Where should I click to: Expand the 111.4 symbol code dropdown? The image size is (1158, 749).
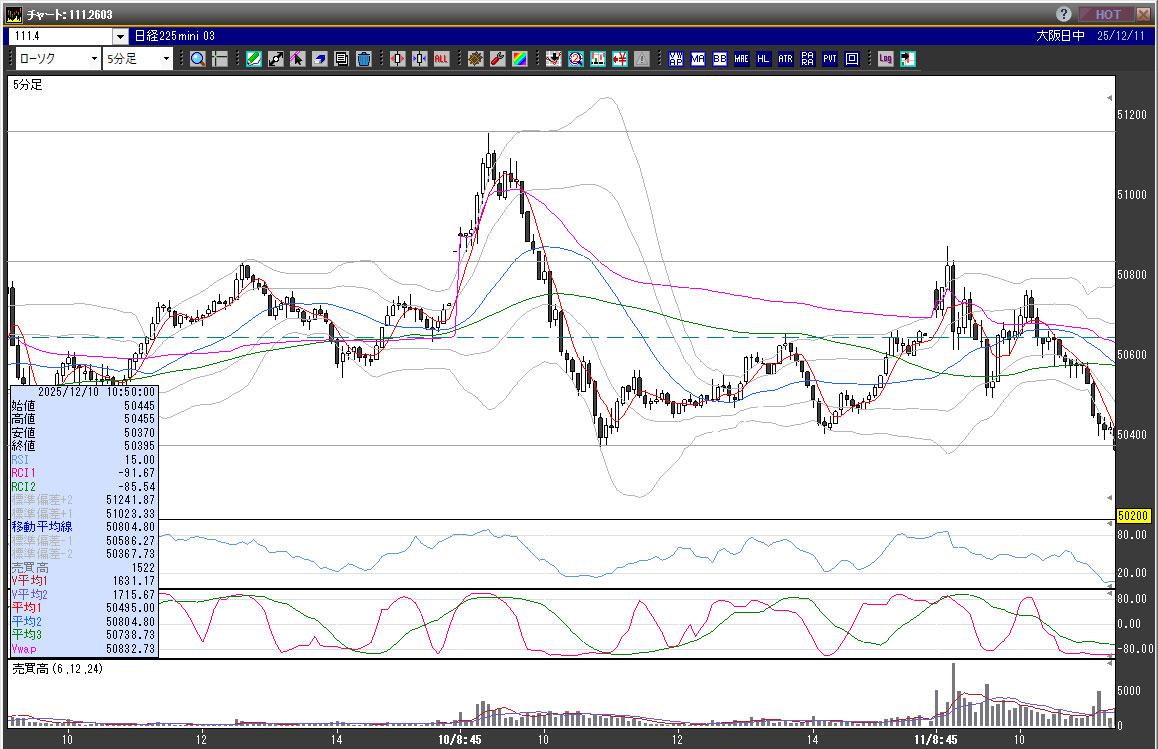[x=120, y=36]
